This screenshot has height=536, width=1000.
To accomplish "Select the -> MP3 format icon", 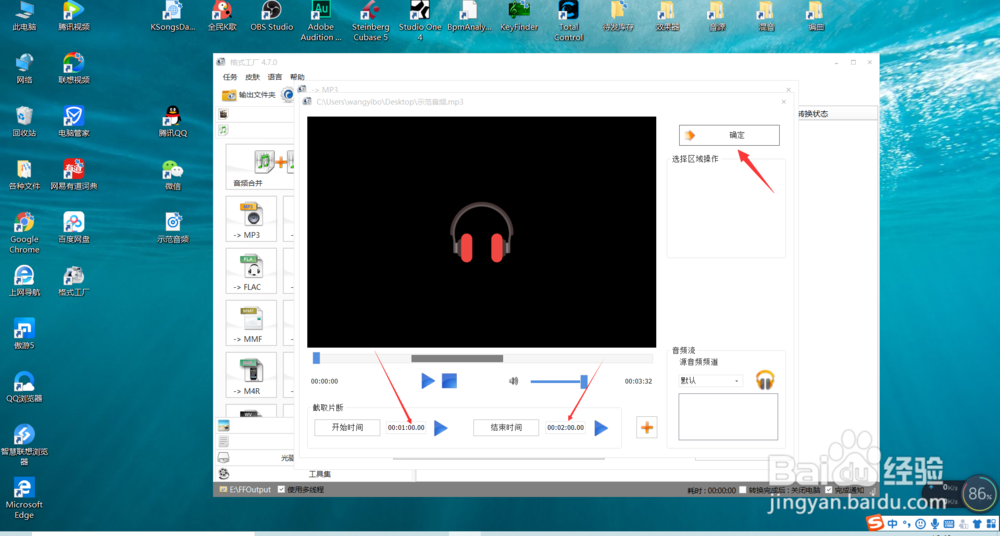I will (x=251, y=219).
